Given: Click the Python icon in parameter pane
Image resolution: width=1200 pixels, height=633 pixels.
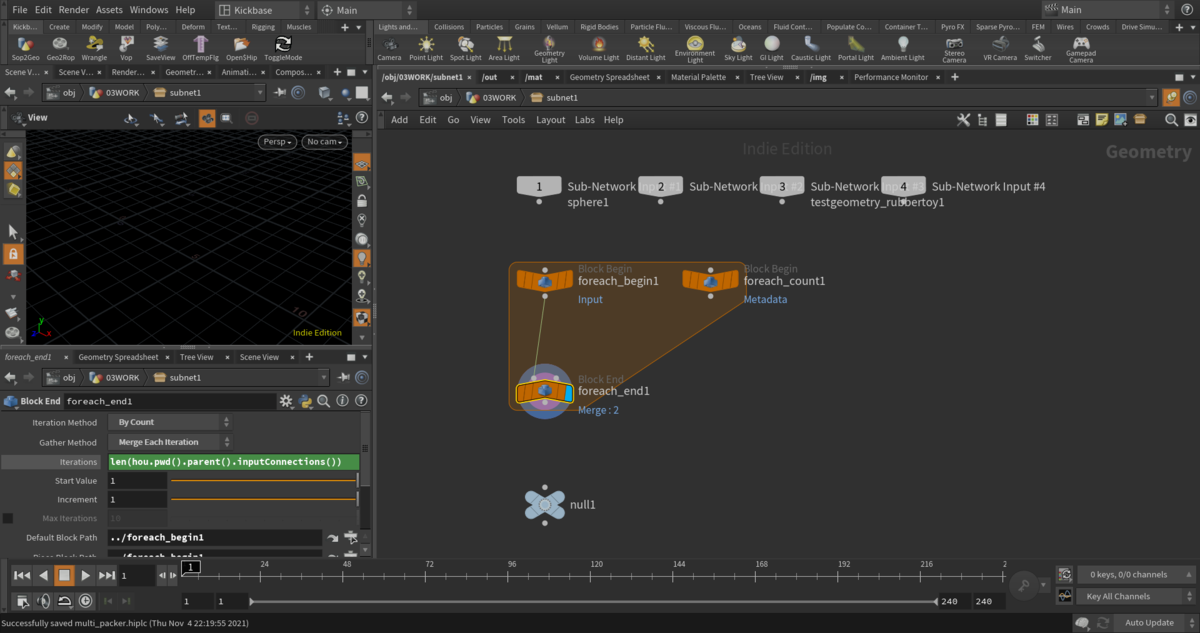Looking at the screenshot, I should (307, 401).
